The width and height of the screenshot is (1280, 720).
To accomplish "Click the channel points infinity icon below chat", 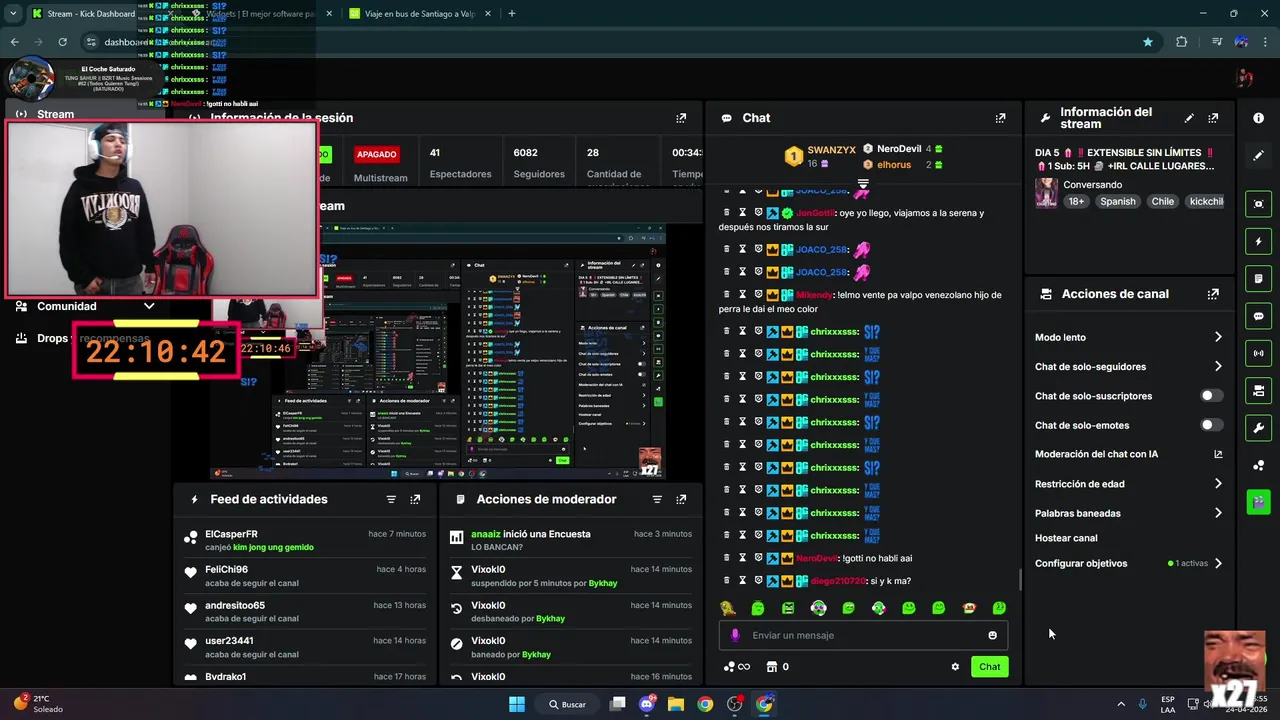I will coord(737,667).
